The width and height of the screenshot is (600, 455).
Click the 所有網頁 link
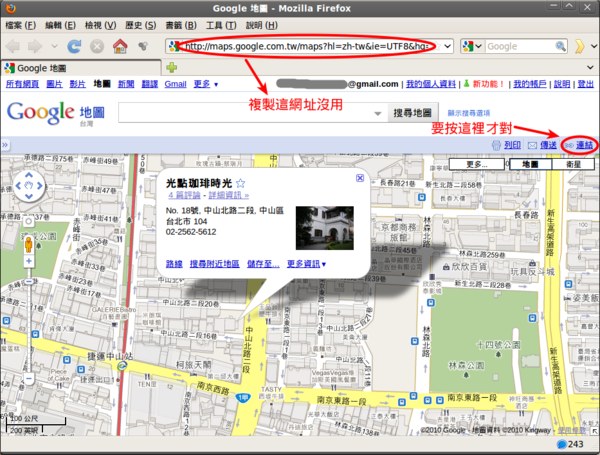point(22,84)
